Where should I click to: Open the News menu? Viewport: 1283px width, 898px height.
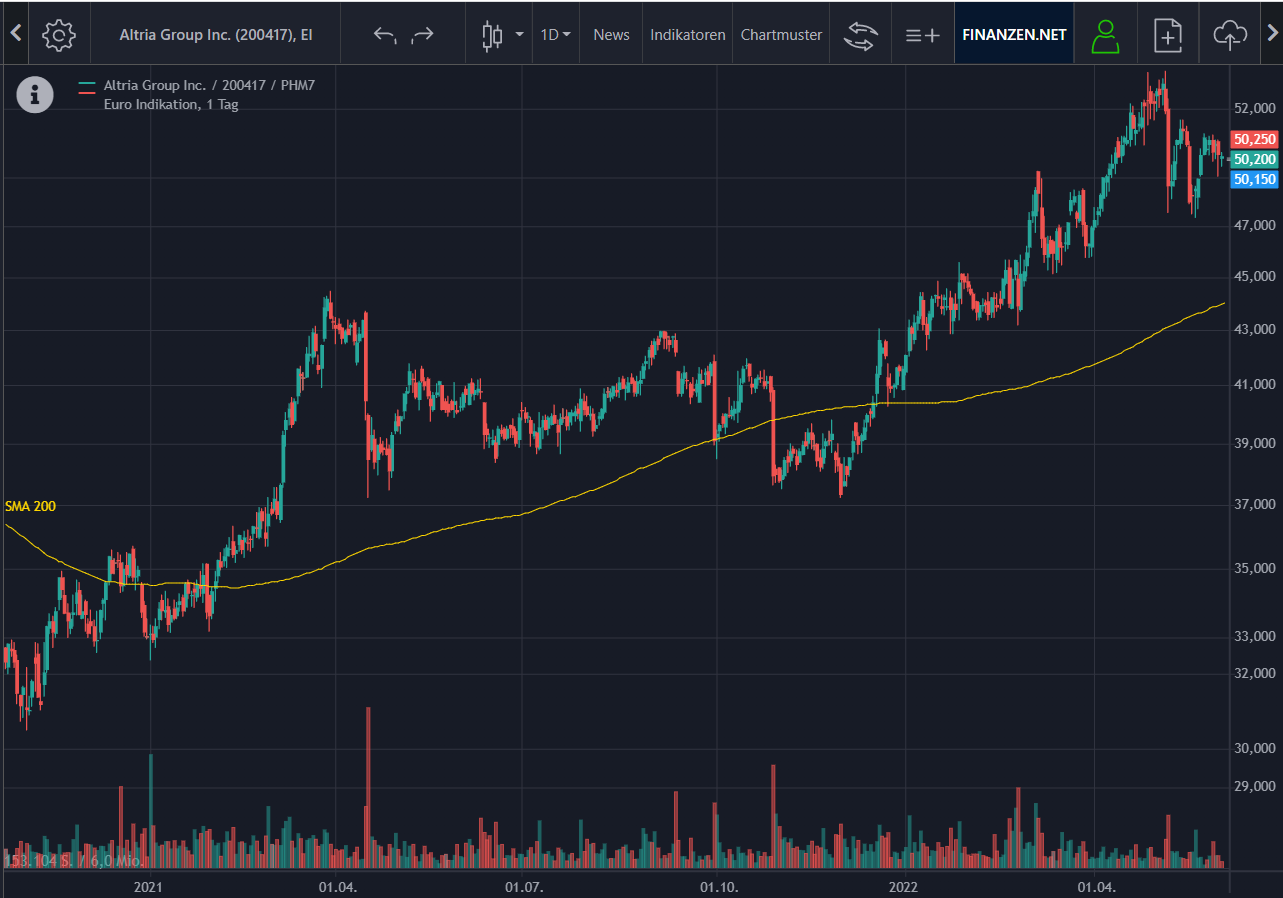611,34
